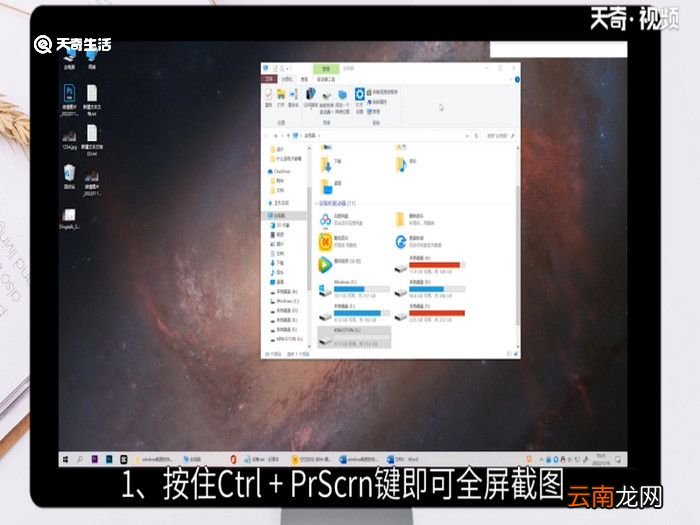Click Add a network location icon
The image size is (700, 525).
tap(342, 101)
